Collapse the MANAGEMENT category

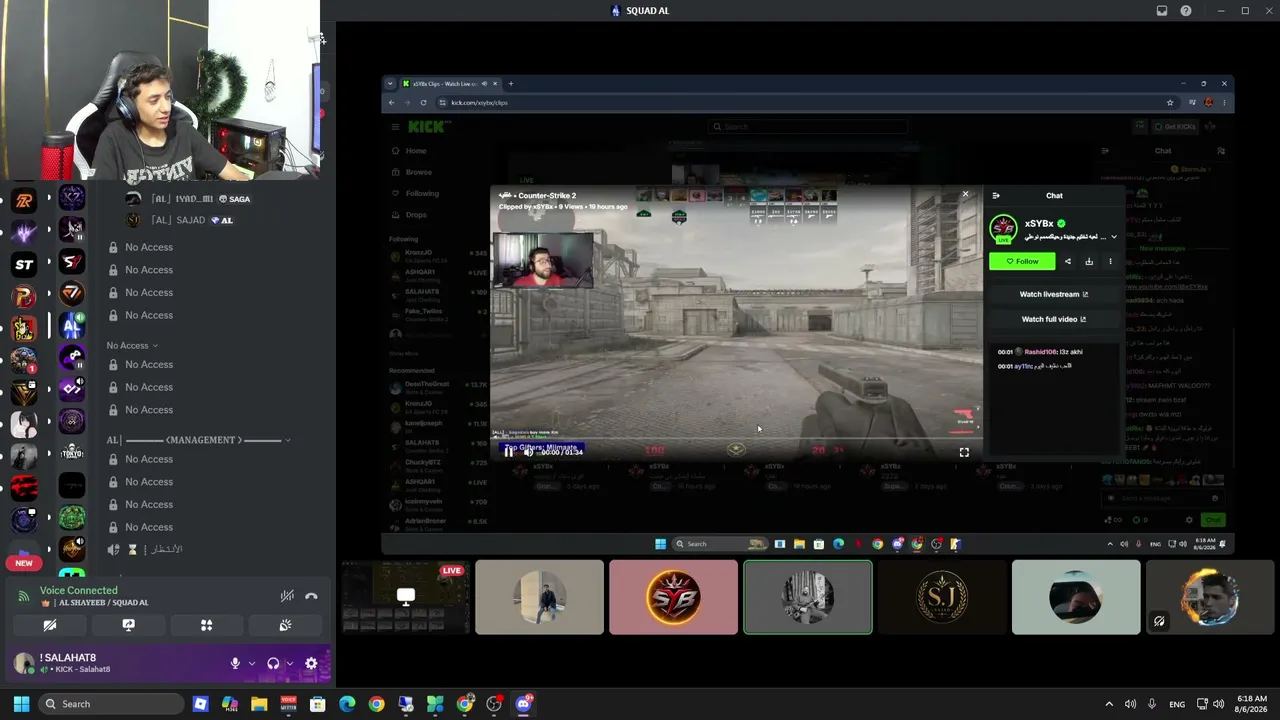[199, 440]
